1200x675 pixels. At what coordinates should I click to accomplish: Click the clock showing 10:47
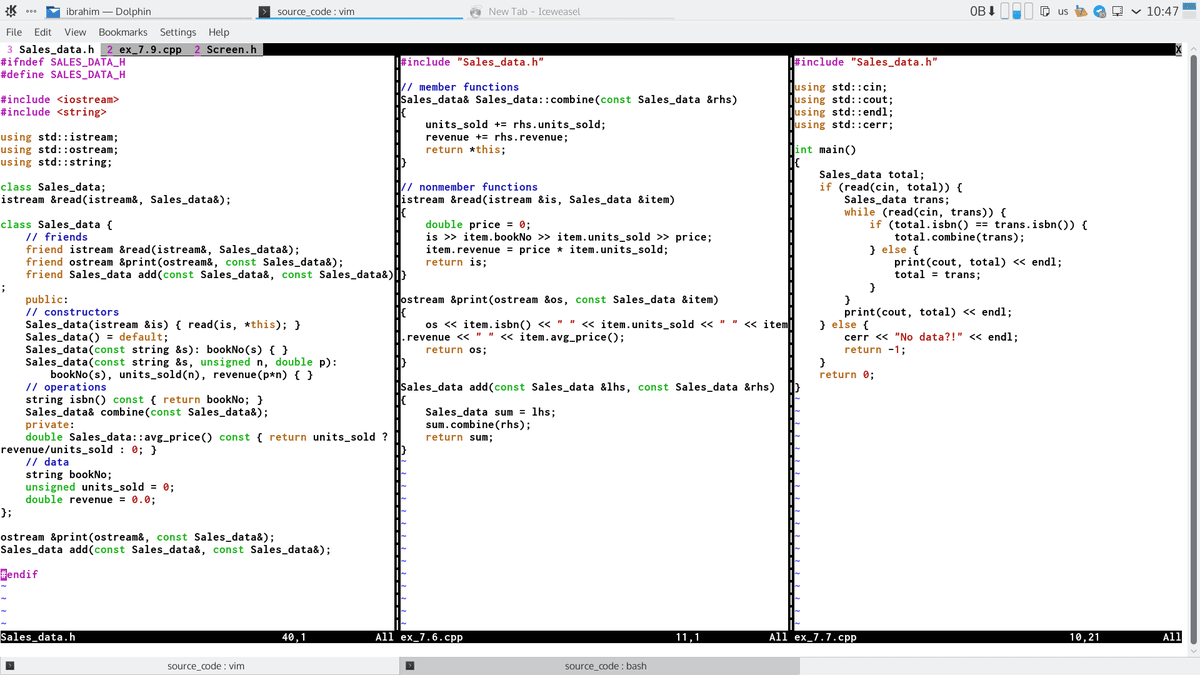click(1163, 11)
